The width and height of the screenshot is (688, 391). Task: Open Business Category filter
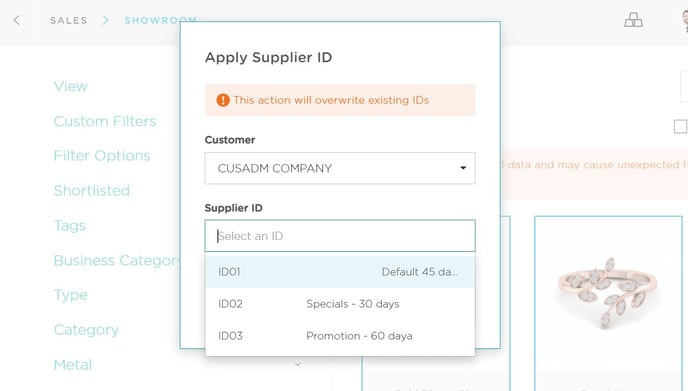pyautogui.click(x=117, y=260)
